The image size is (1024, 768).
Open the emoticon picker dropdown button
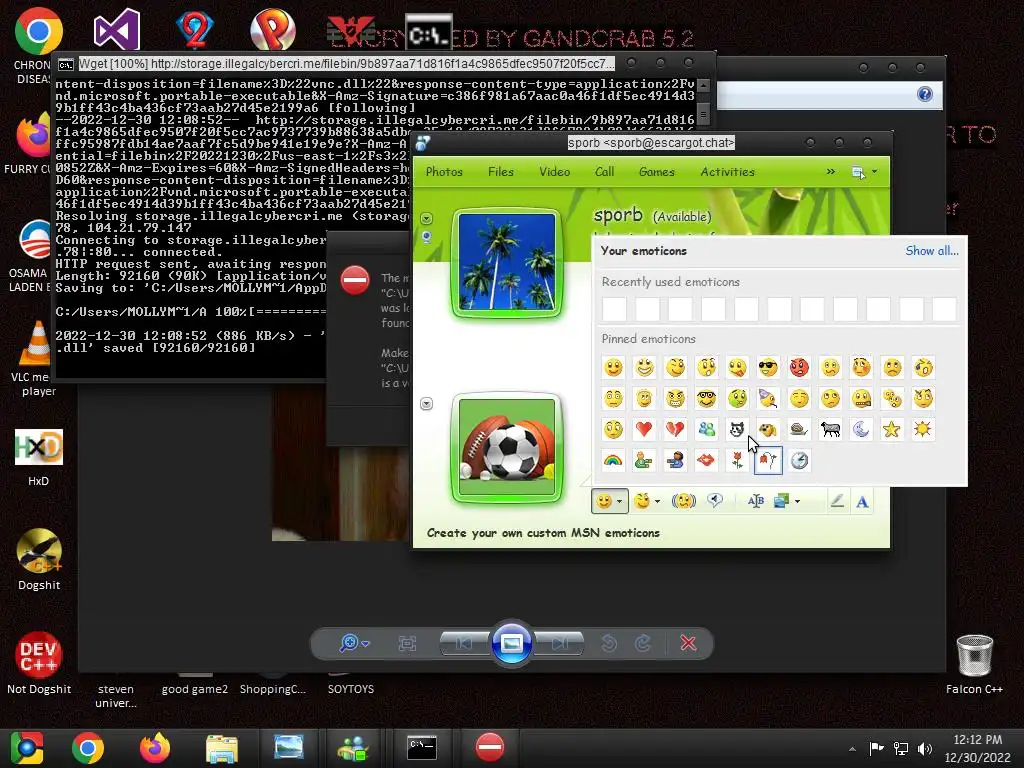610,501
